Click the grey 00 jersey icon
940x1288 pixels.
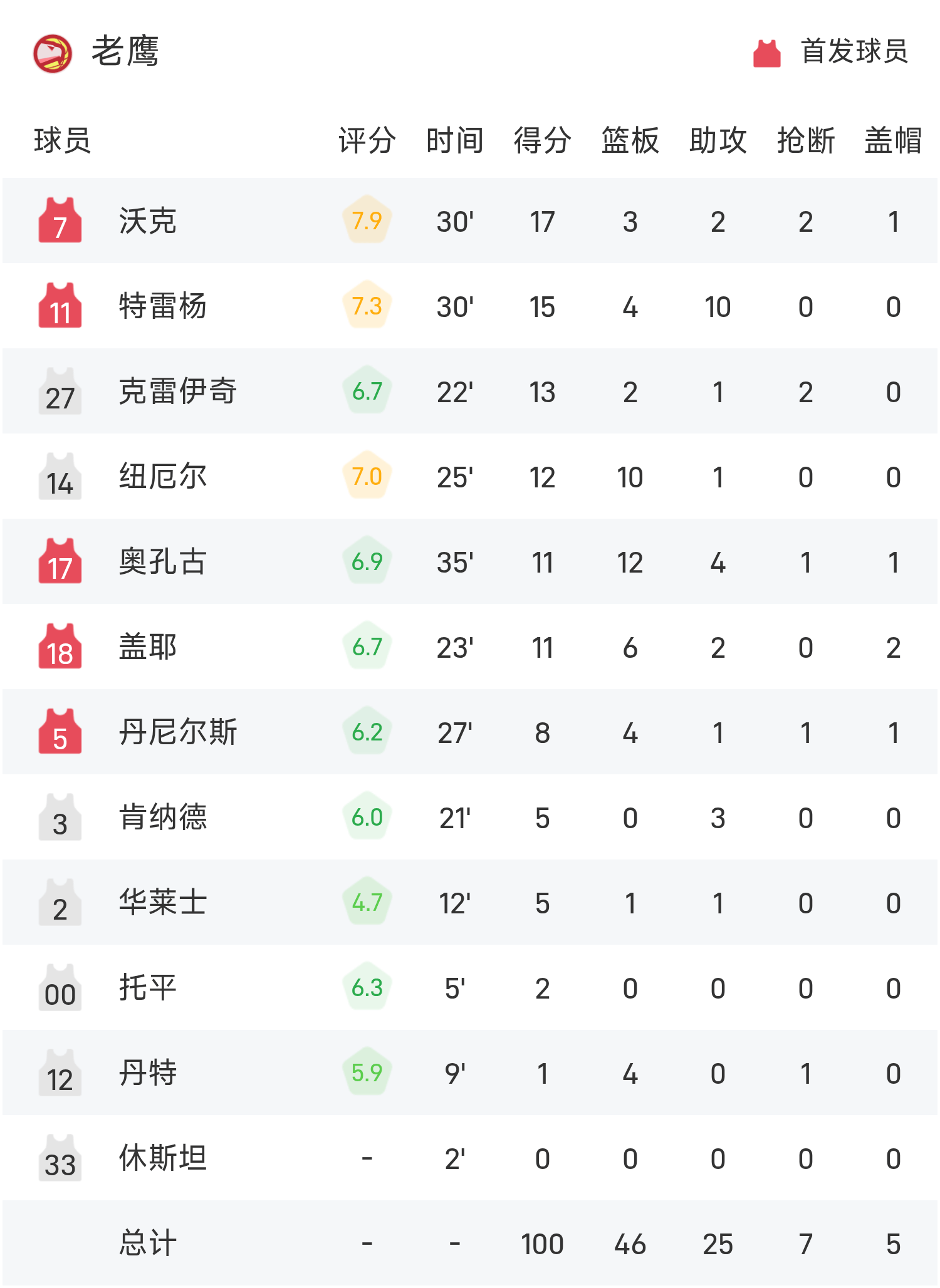click(60, 988)
